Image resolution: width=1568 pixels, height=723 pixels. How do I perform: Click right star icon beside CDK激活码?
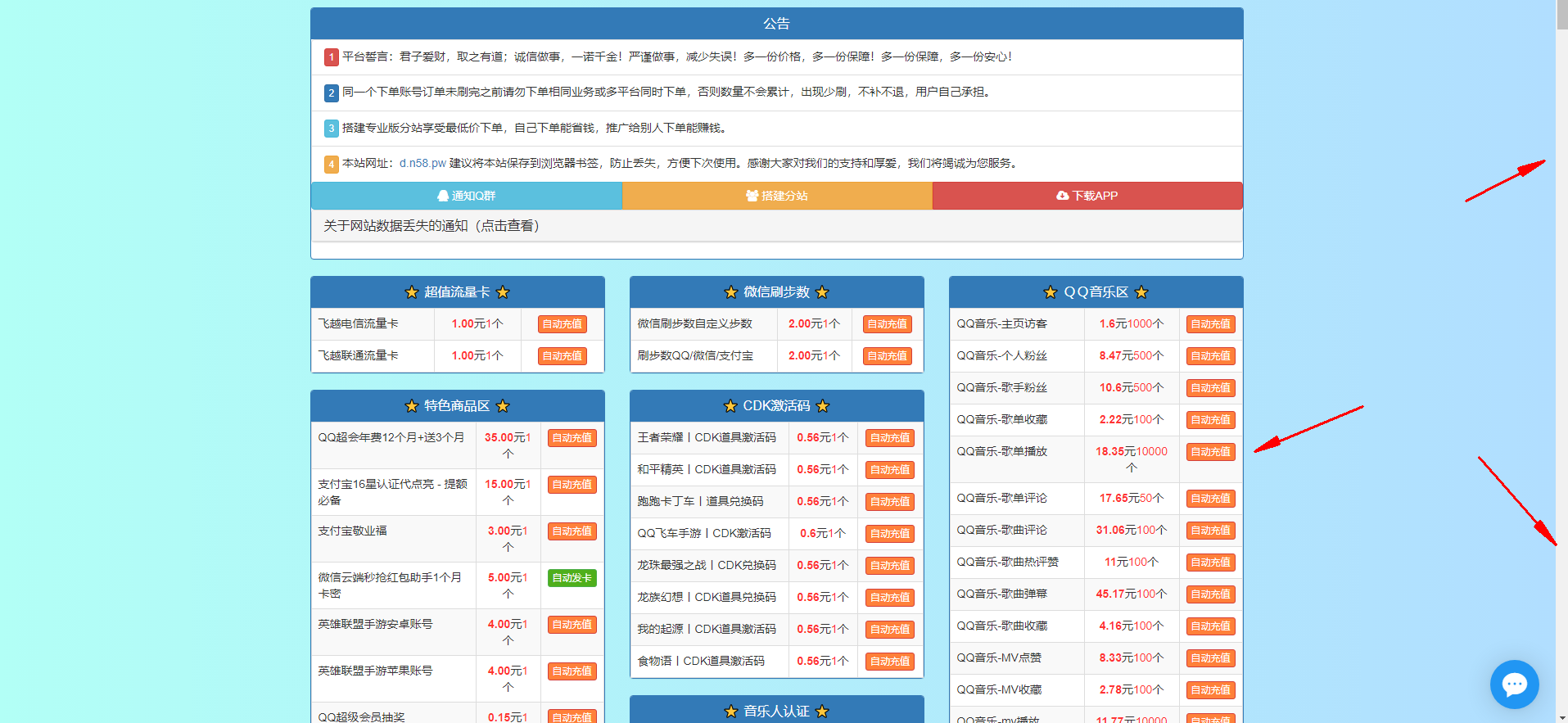click(823, 406)
